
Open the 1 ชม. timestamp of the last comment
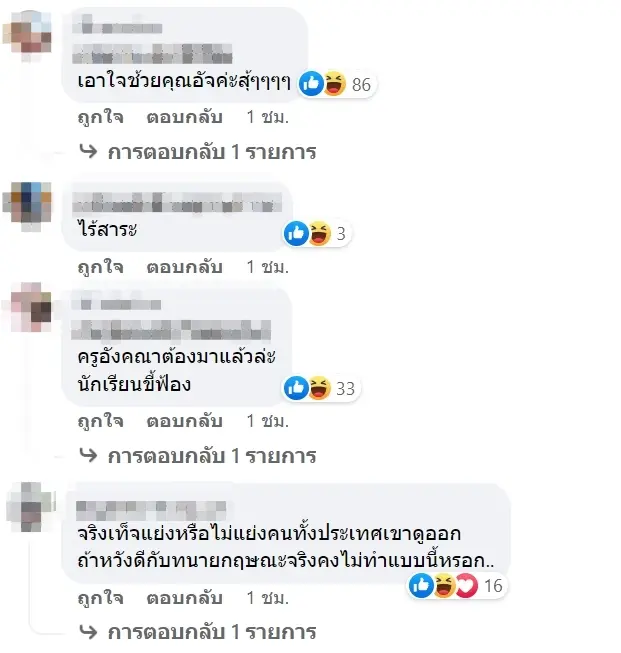click(x=267, y=598)
